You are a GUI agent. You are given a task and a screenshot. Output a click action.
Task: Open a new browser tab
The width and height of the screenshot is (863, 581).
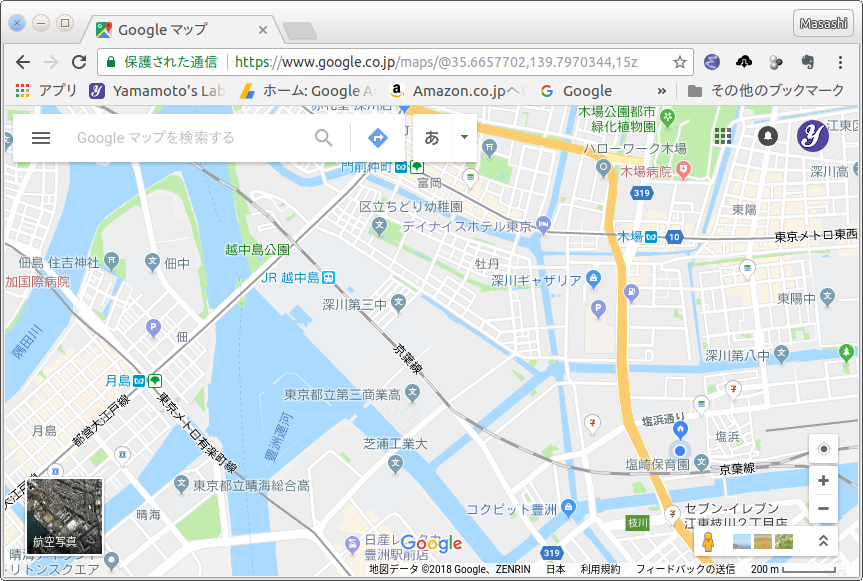299,31
